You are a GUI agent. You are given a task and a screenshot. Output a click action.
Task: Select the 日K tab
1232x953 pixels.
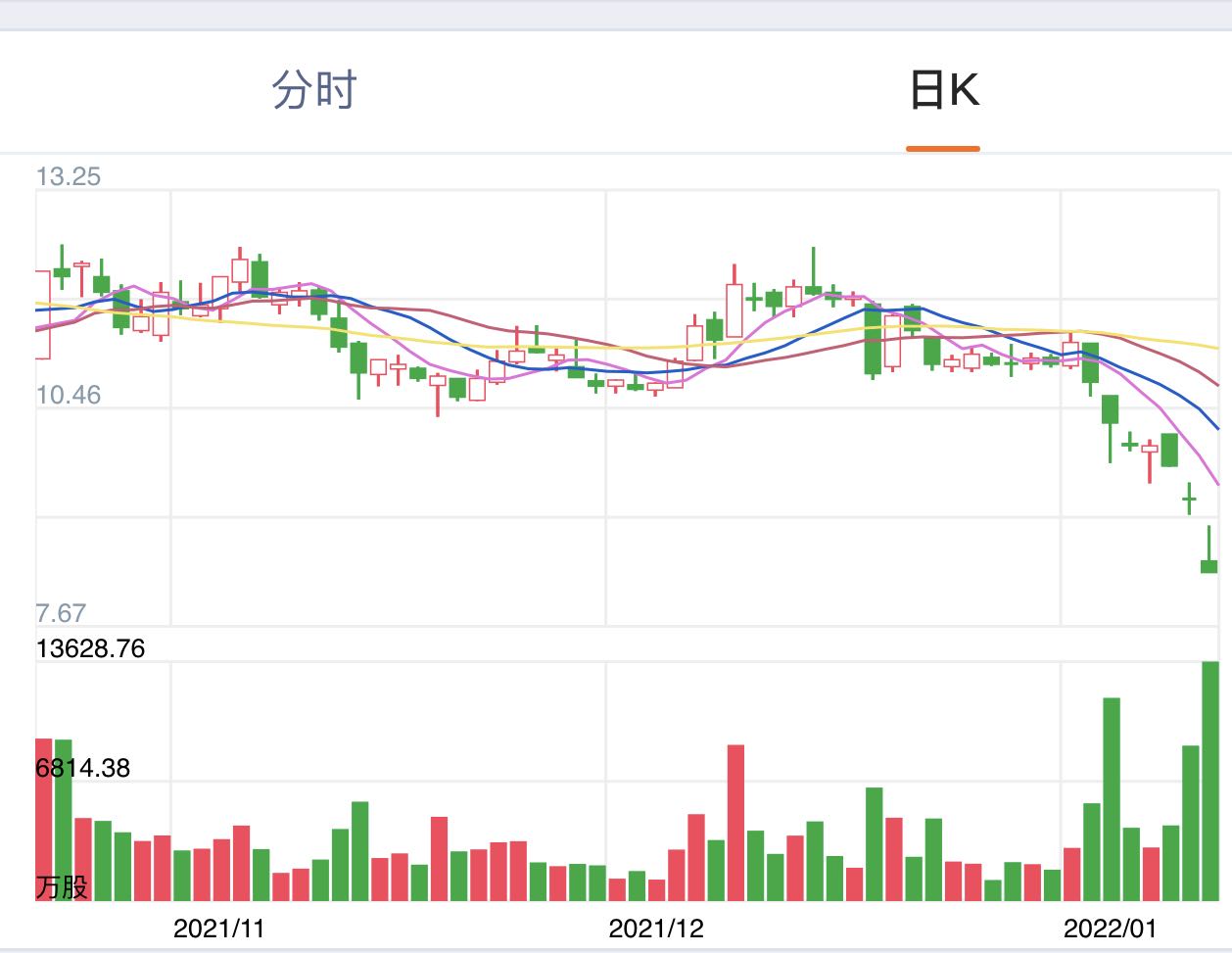point(944,90)
